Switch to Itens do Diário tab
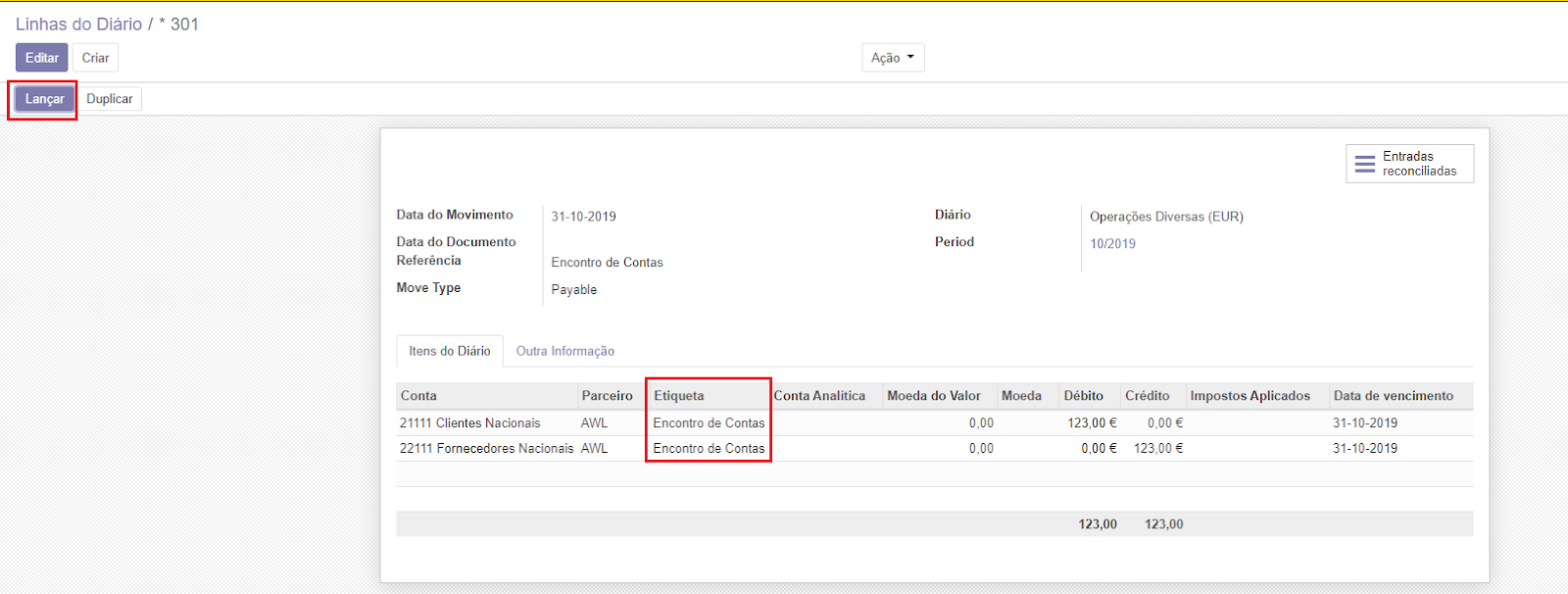 tap(450, 351)
